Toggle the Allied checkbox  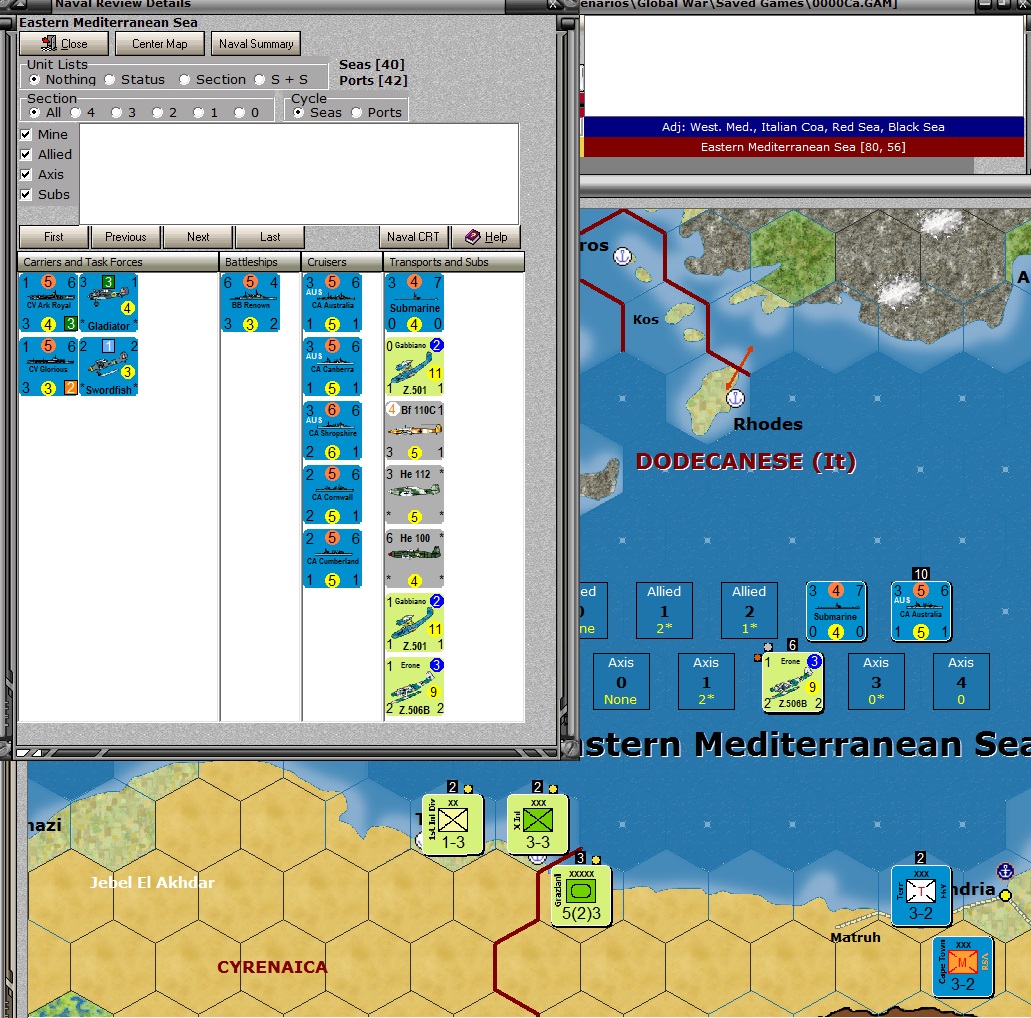point(46,155)
